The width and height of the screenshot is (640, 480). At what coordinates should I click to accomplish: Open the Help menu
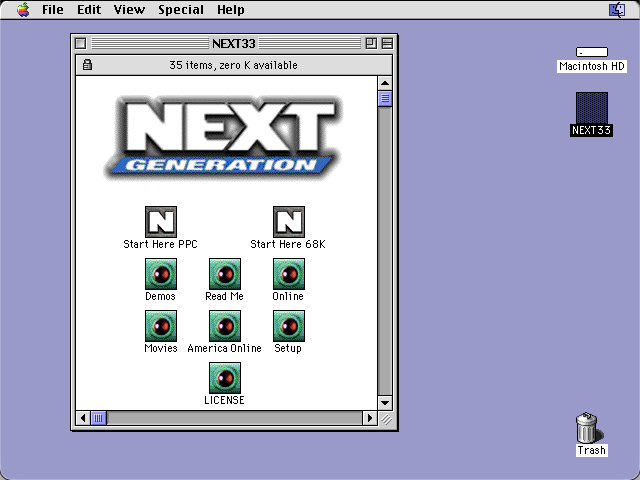[231, 9]
